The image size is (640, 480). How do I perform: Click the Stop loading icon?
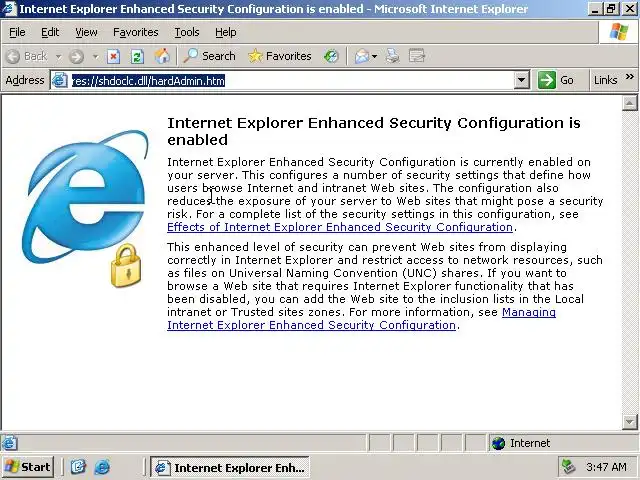[113, 56]
